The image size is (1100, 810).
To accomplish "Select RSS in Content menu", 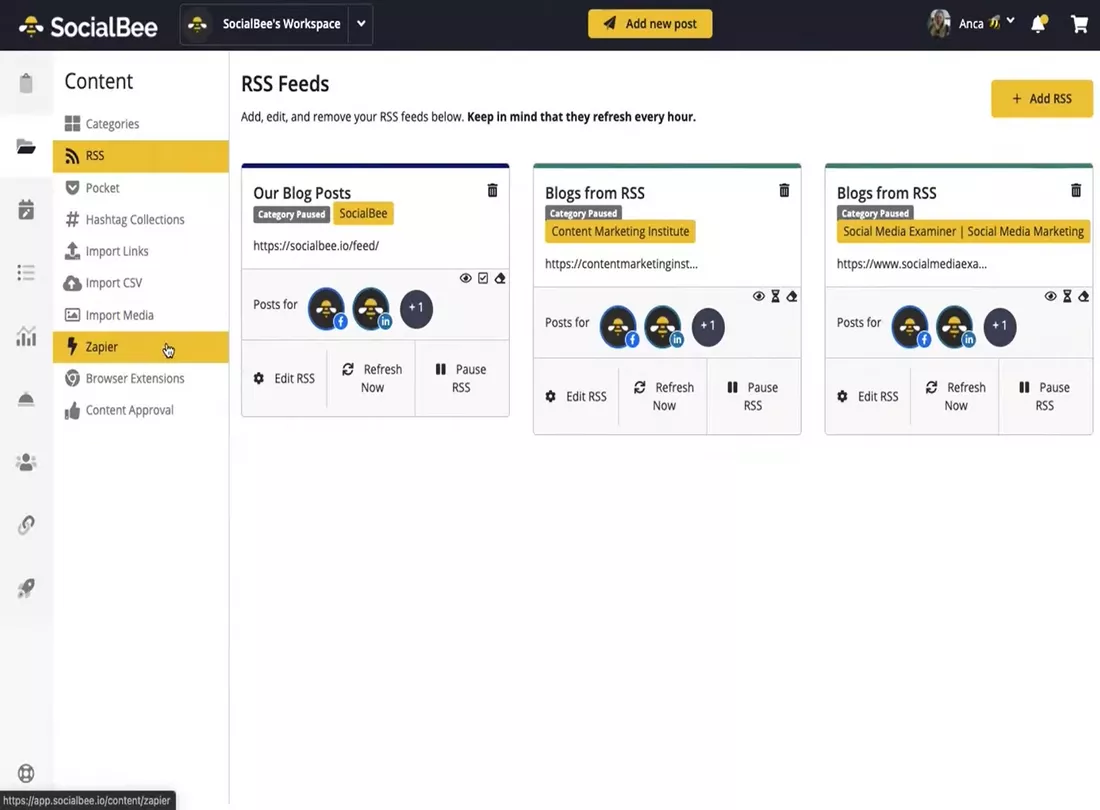I will click(x=140, y=156).
